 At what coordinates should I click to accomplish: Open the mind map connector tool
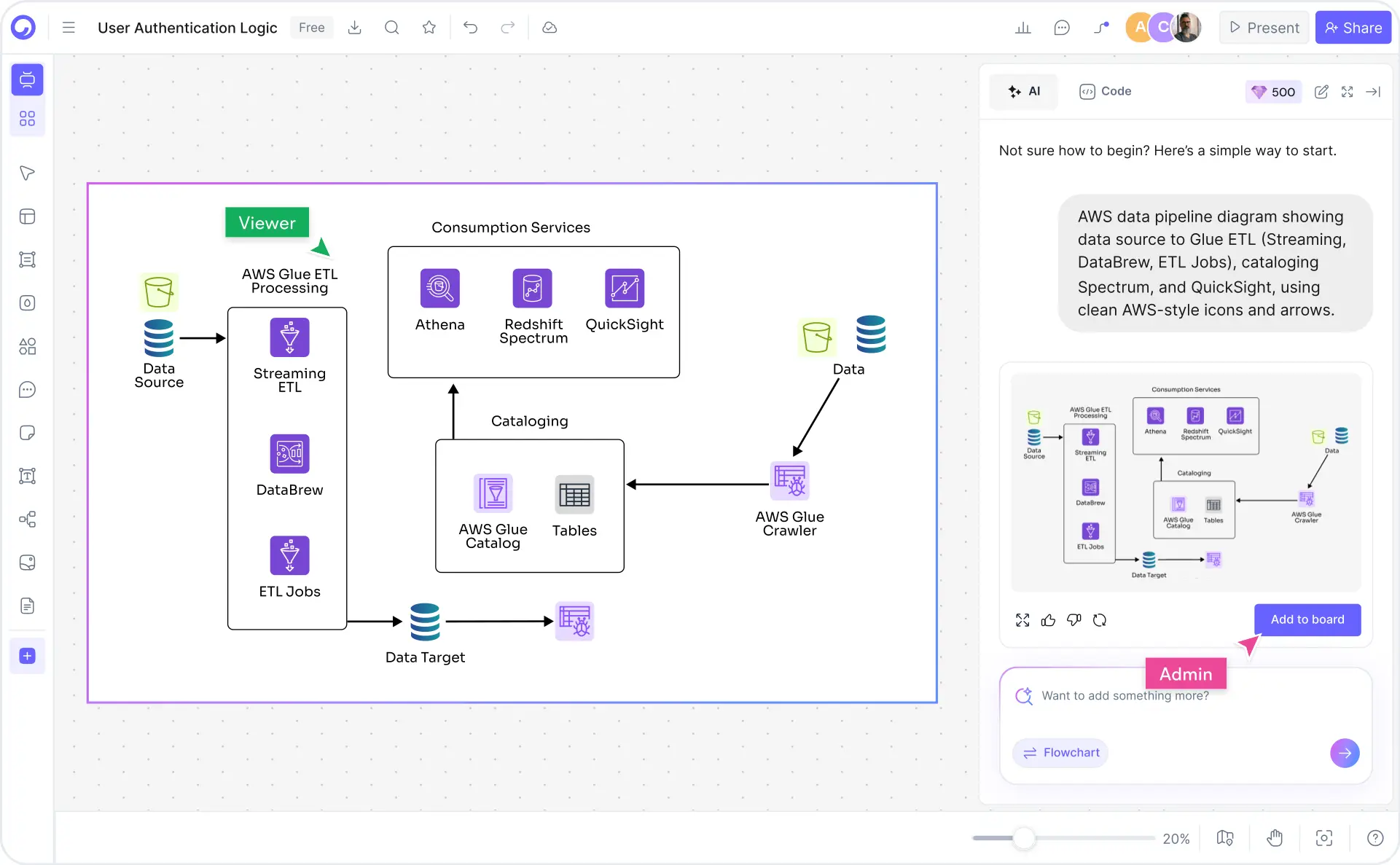pyautogui.click(x=27, y=520)
